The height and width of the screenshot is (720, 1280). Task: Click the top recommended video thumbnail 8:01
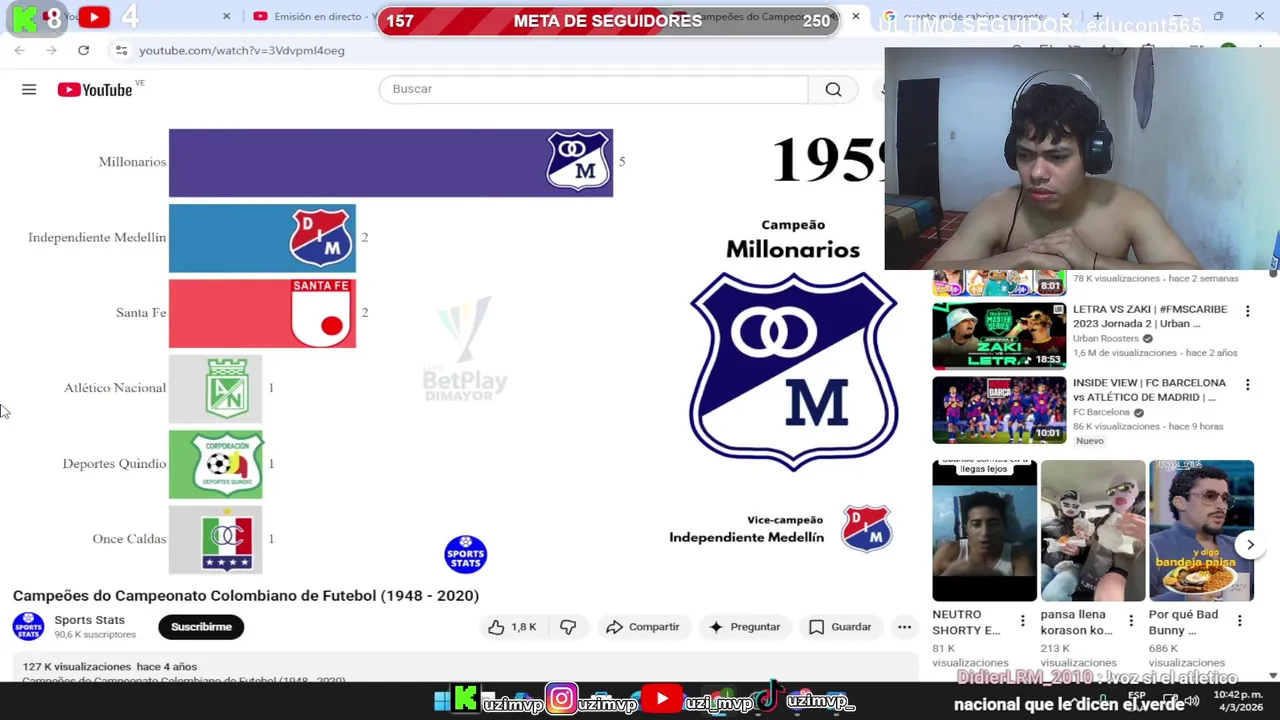coord(999,283)
